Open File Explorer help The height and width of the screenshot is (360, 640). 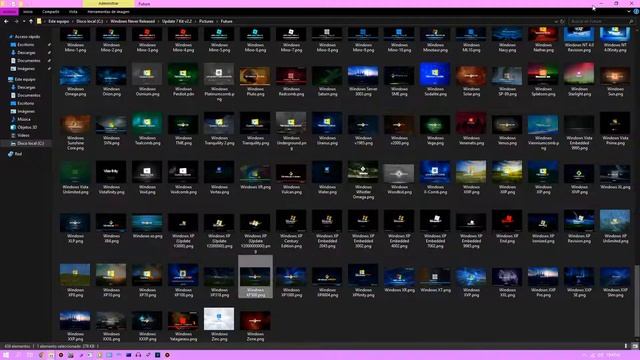click(x=636, y=12)
